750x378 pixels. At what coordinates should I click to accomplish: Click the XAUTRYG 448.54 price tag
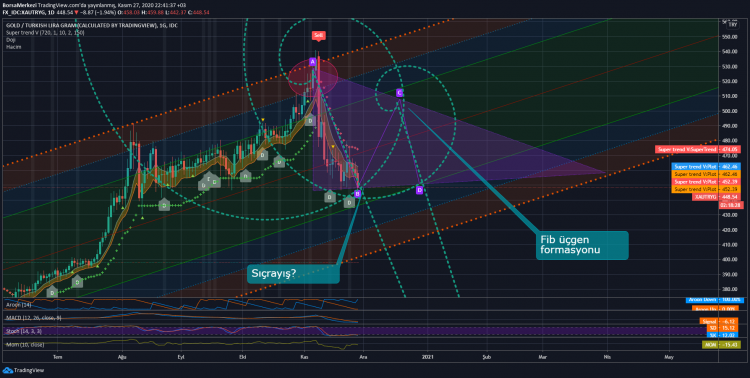coord(716,197)
